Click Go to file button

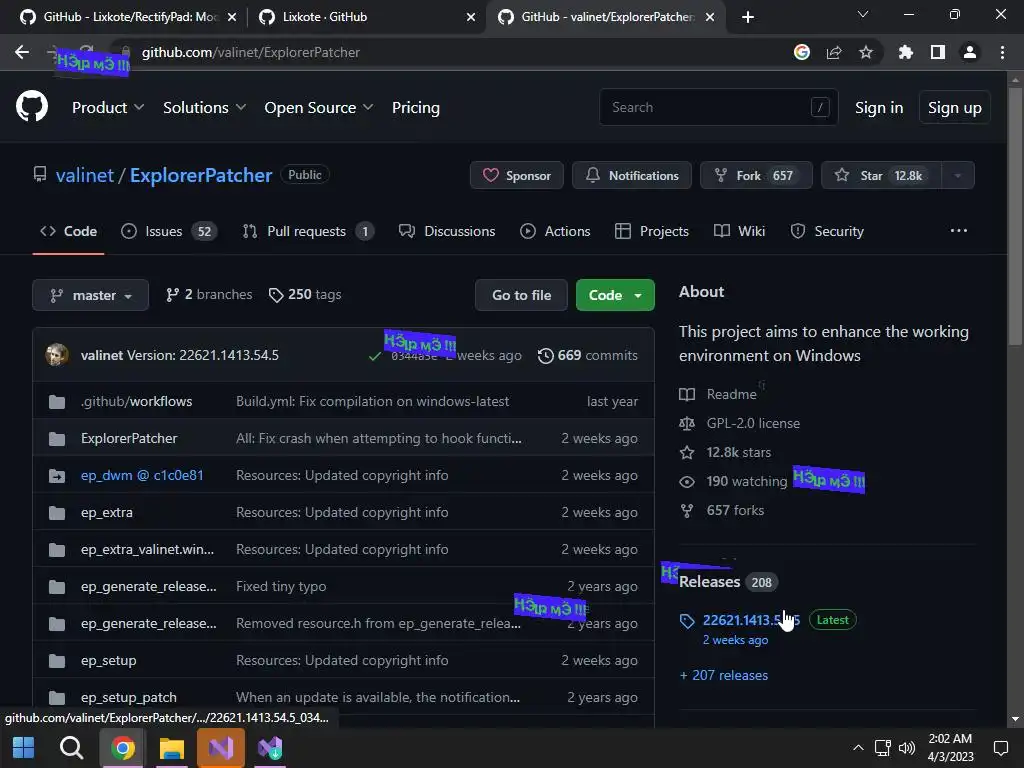521,295
